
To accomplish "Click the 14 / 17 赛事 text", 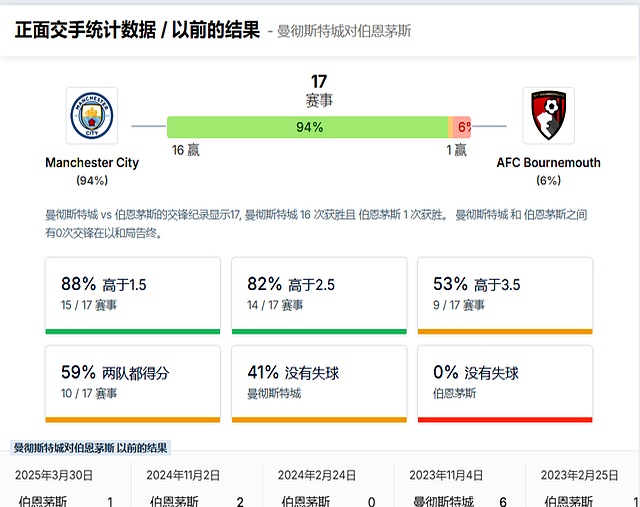I will point(275,305).
